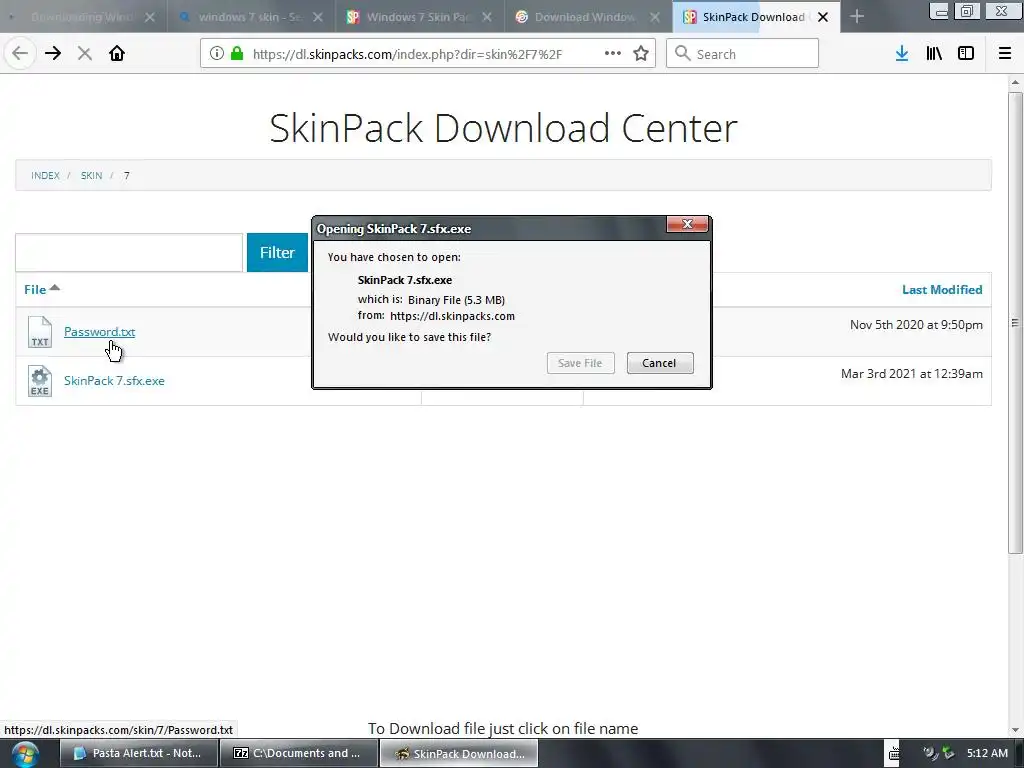Close the Download Windows tab
The height and width of the screenshot is (768, 1024).
[x=655, y=17]
